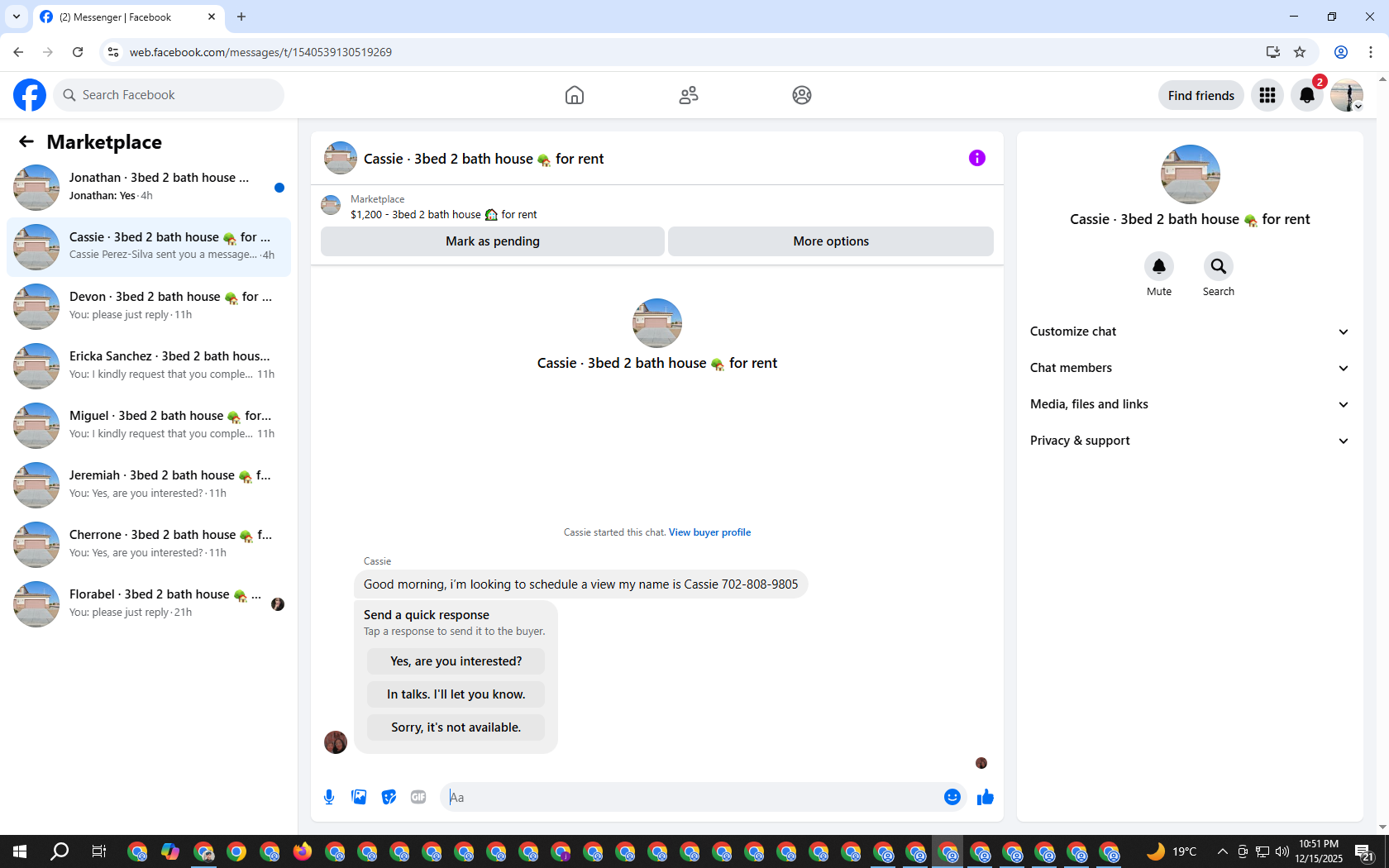Viewport: 1389px width, 868px height.
Task: Open the Friends icon in top navigation
Action: tap(689, 95)
